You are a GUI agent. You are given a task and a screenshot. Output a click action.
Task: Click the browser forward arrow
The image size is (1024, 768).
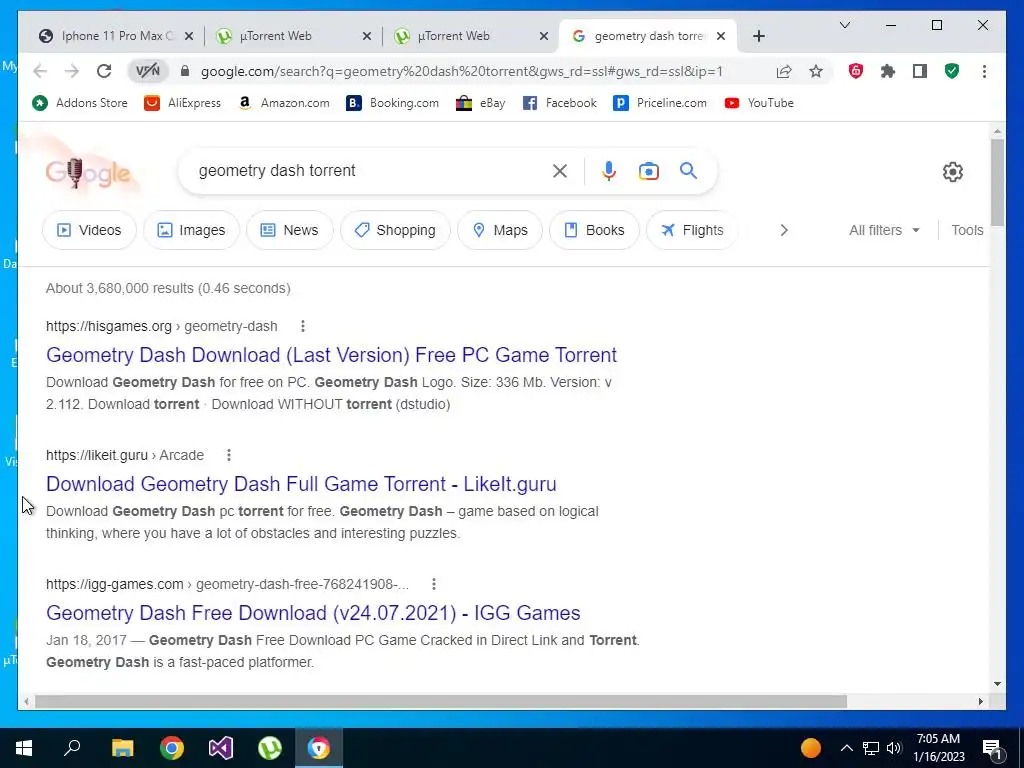[72, 71]
